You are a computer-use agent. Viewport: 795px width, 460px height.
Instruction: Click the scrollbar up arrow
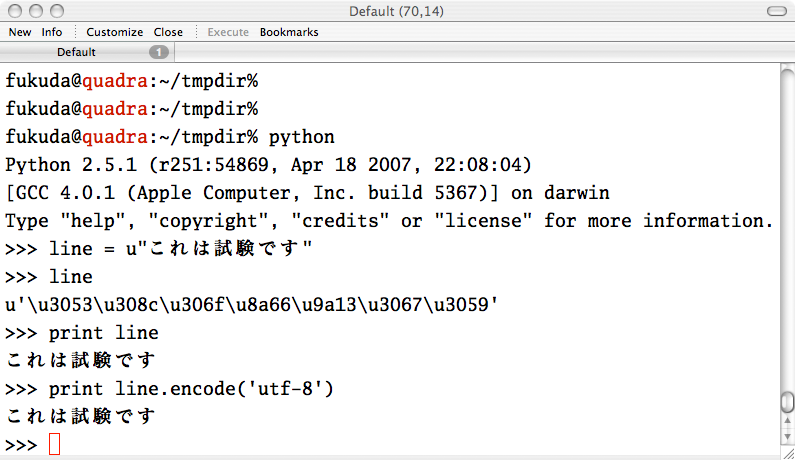787,421
